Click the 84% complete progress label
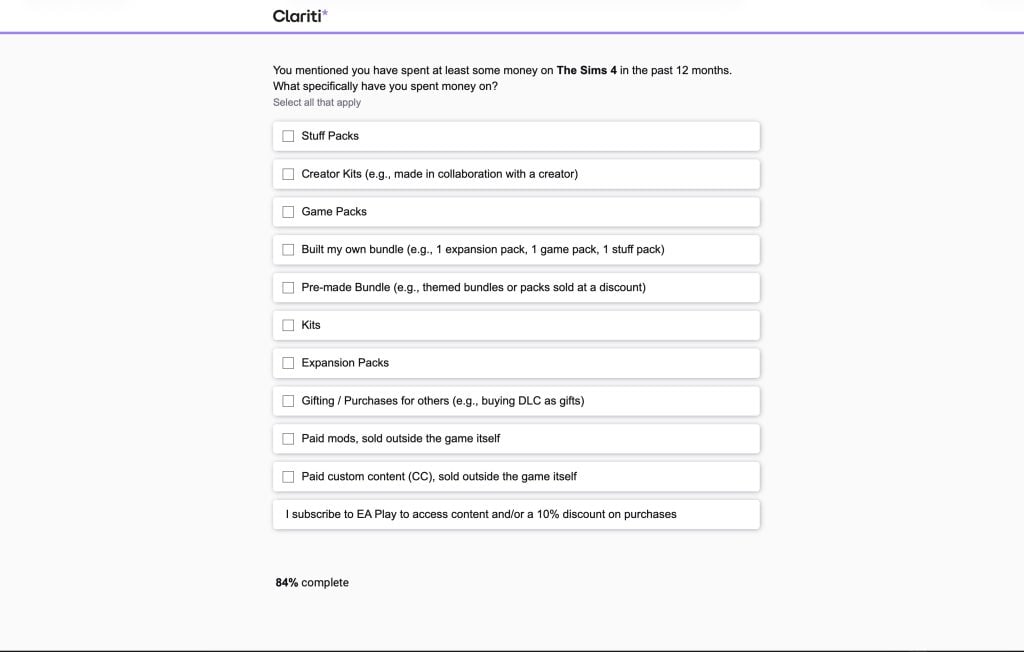 (313, 582)
